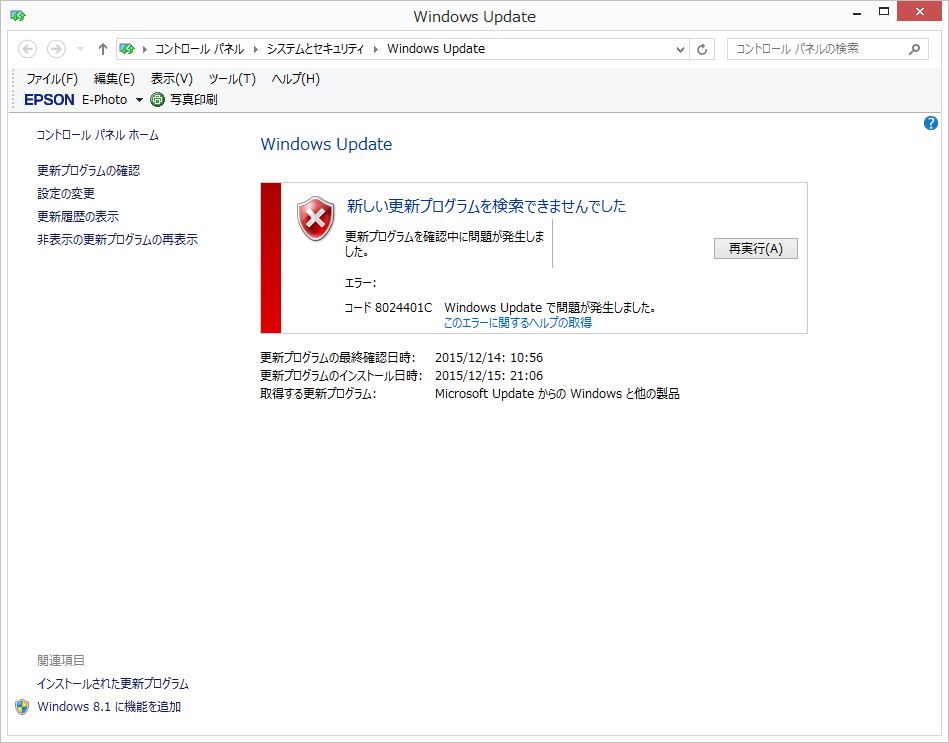This screenshot has width=949, height=743.
Task: Click the EPSON logo in toolbar
Action: (49, 100)
